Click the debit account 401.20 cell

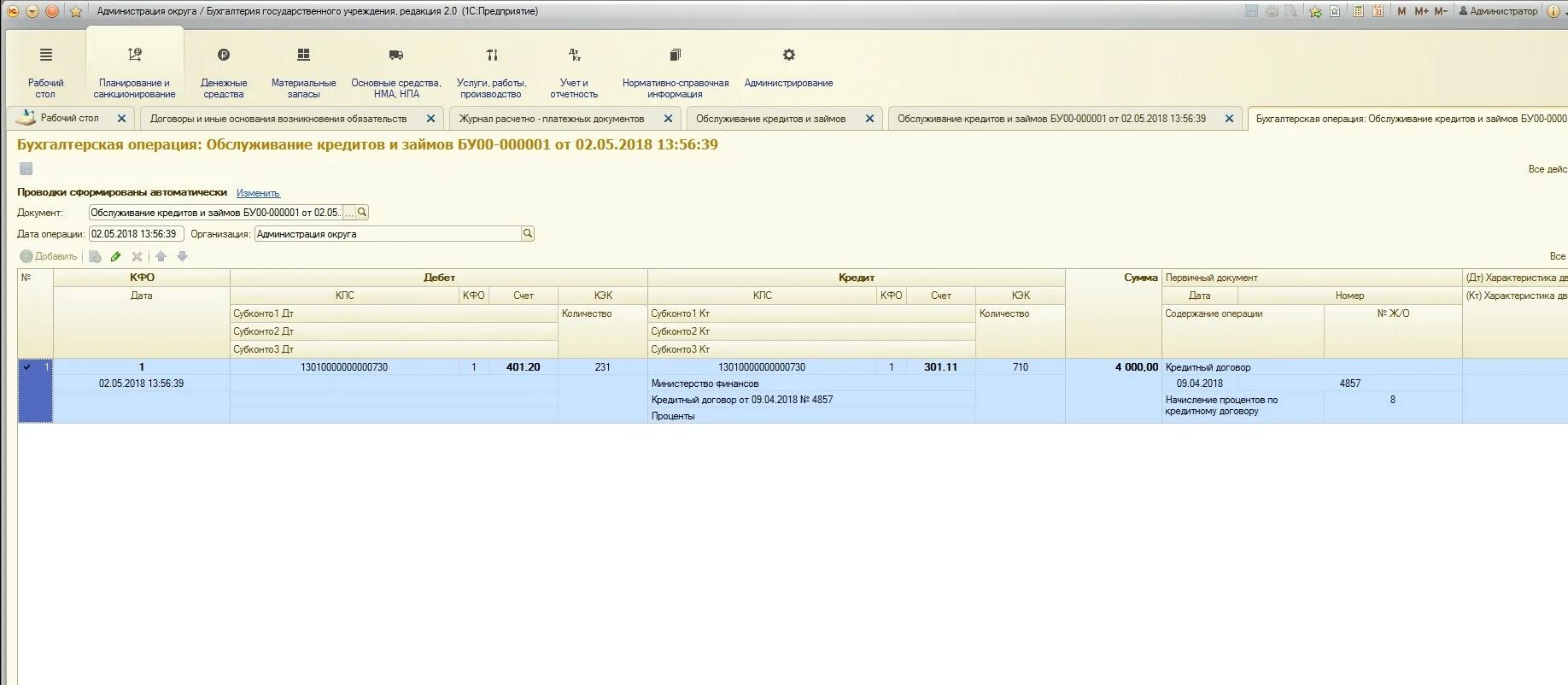(x=523, y=367)
